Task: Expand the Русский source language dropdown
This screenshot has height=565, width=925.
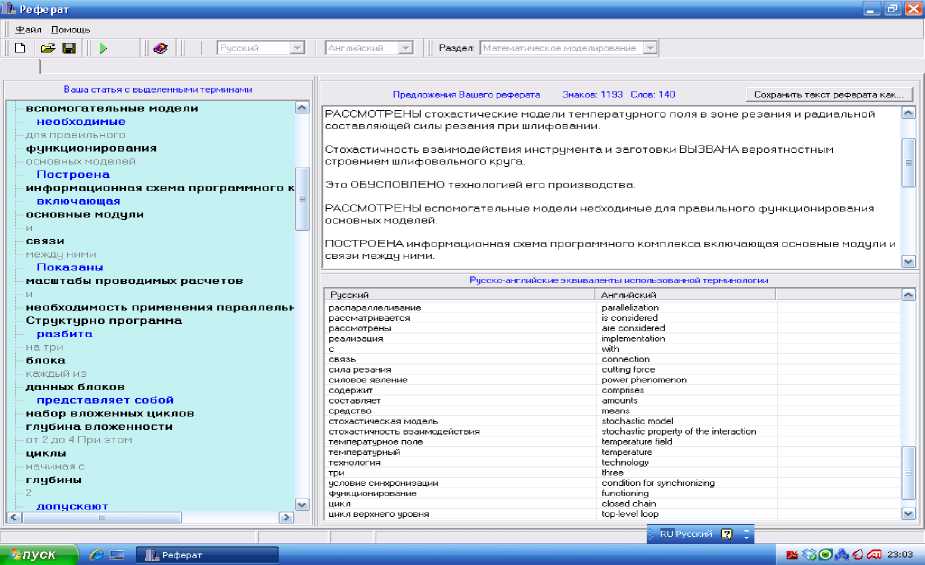Action: [296, 47]
